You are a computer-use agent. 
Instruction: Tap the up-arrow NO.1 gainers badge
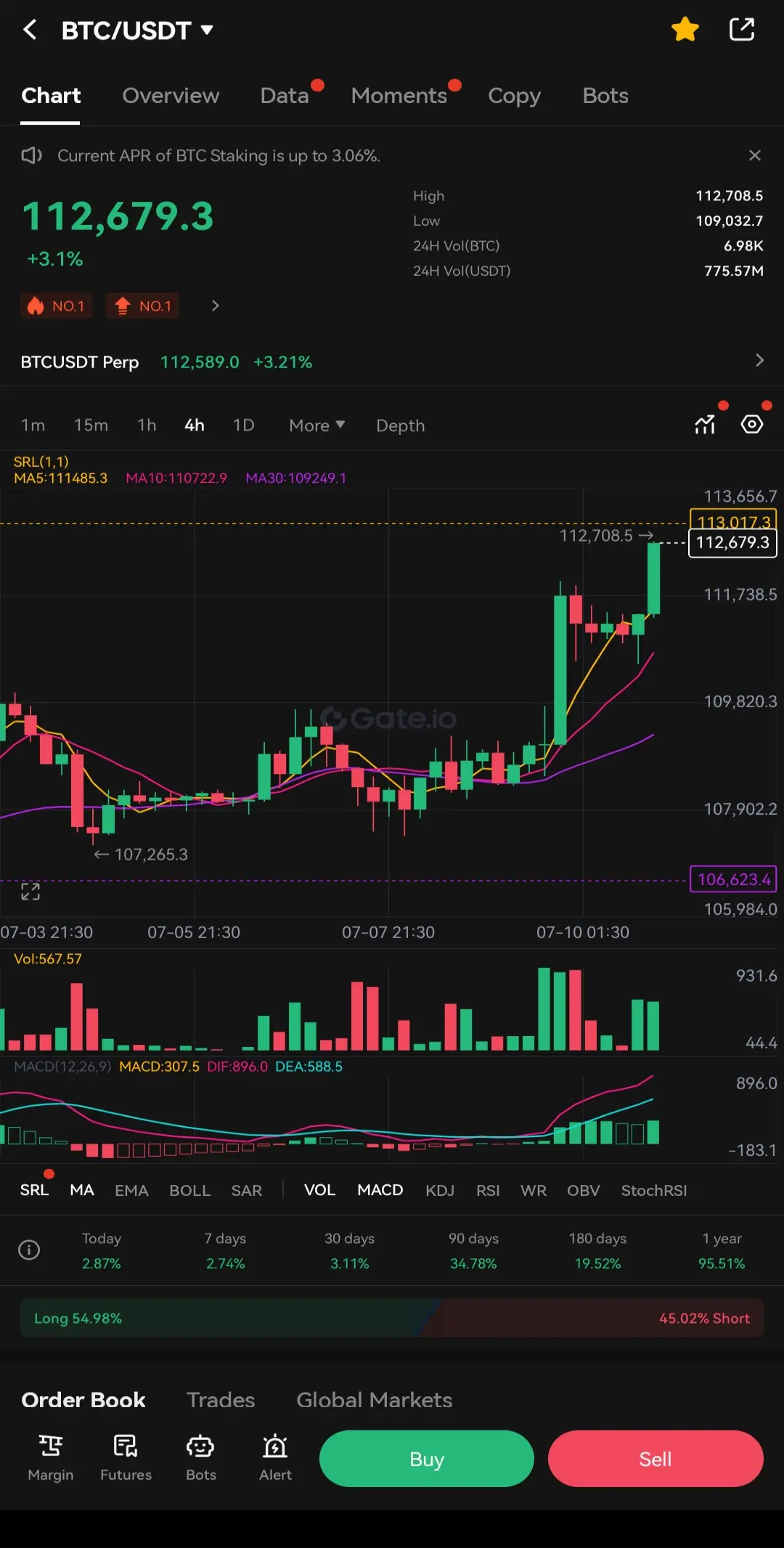[x=142, y=306]
